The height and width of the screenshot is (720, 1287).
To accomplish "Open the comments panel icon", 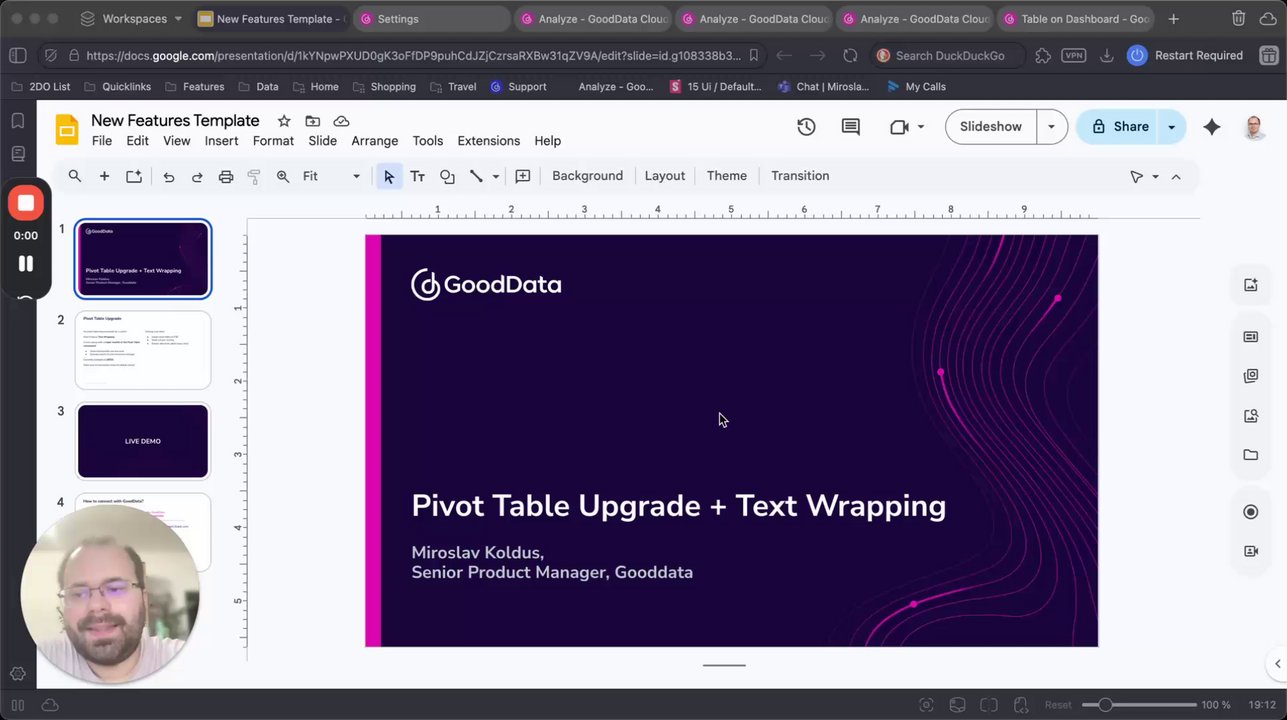I will click(851, 127).
